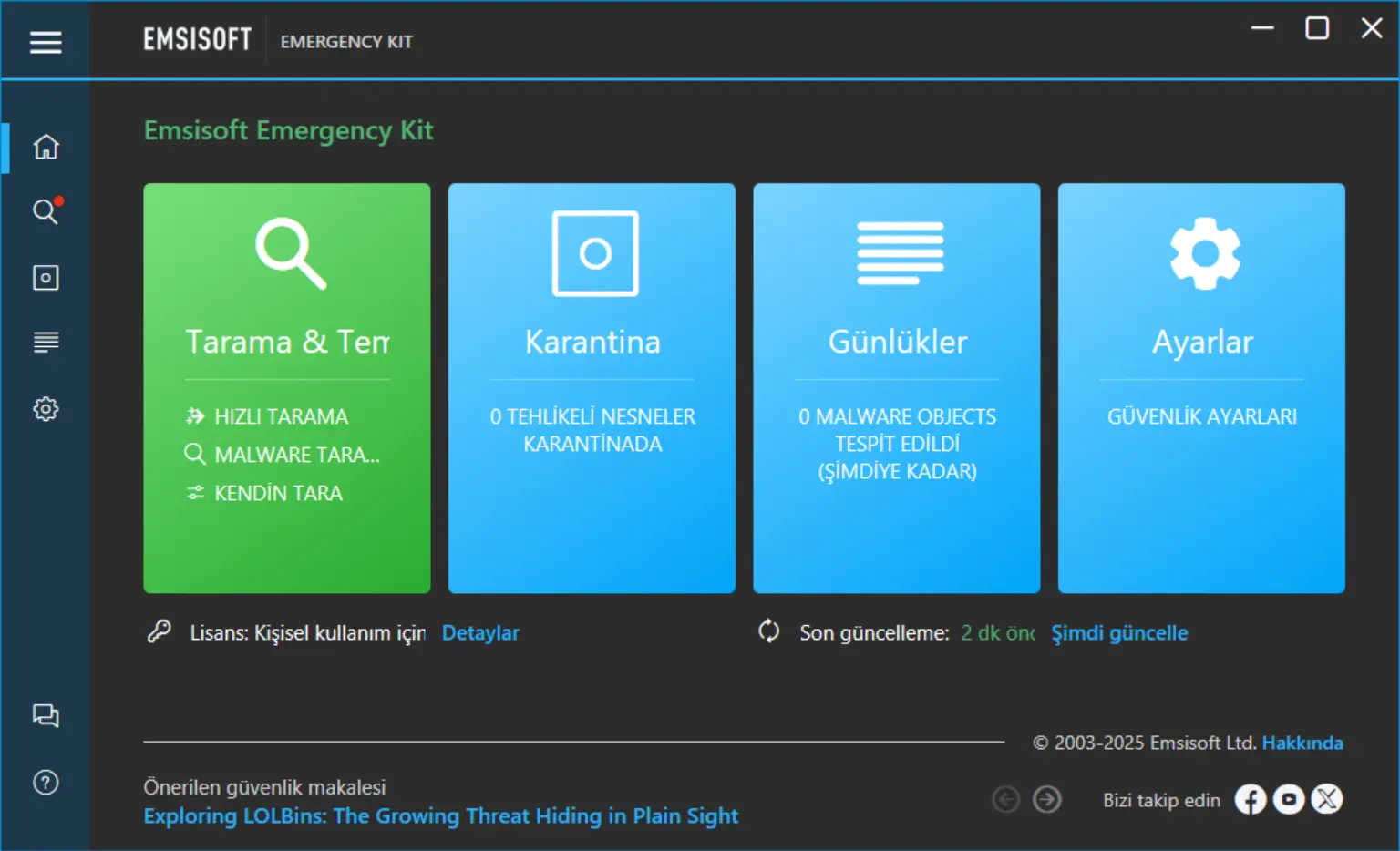1400x851 pixels.
Task: Click the update refresh arrows icon
Action: tap(769, 631)
